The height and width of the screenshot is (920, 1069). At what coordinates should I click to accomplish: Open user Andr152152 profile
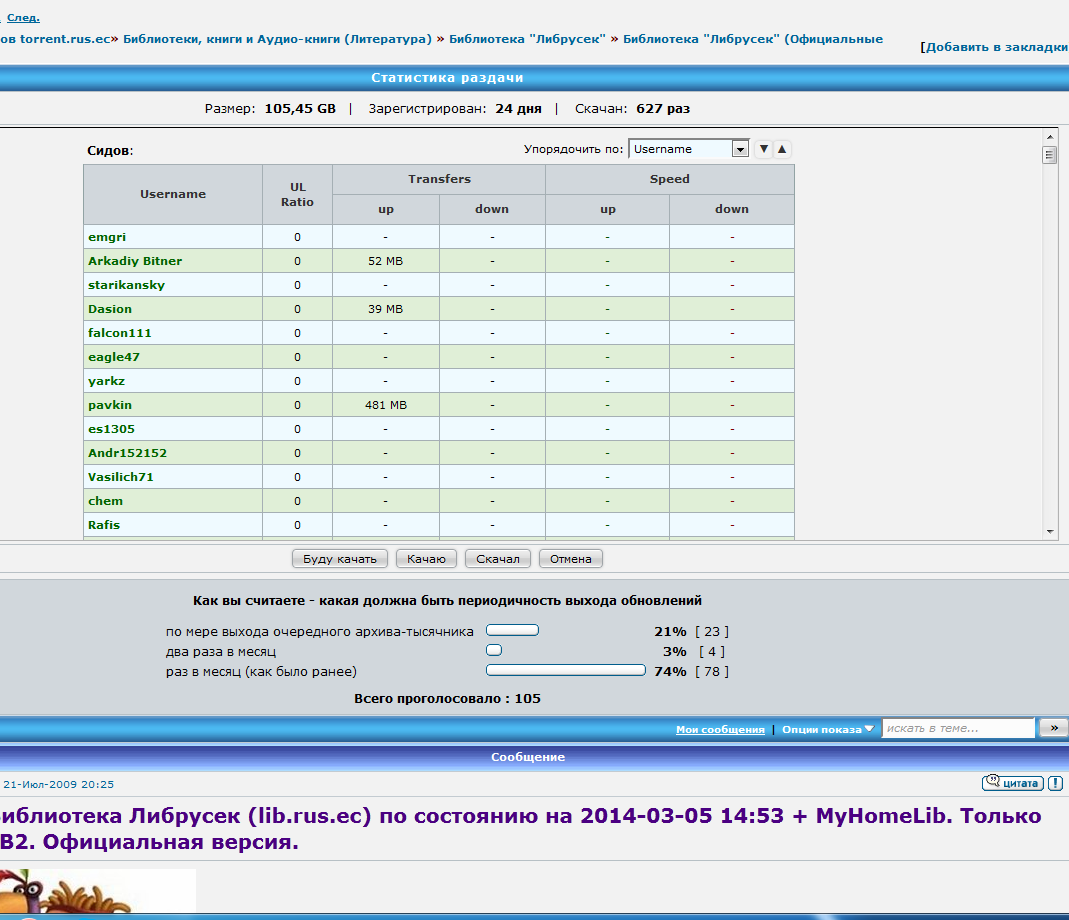click(x=127, y=452)
